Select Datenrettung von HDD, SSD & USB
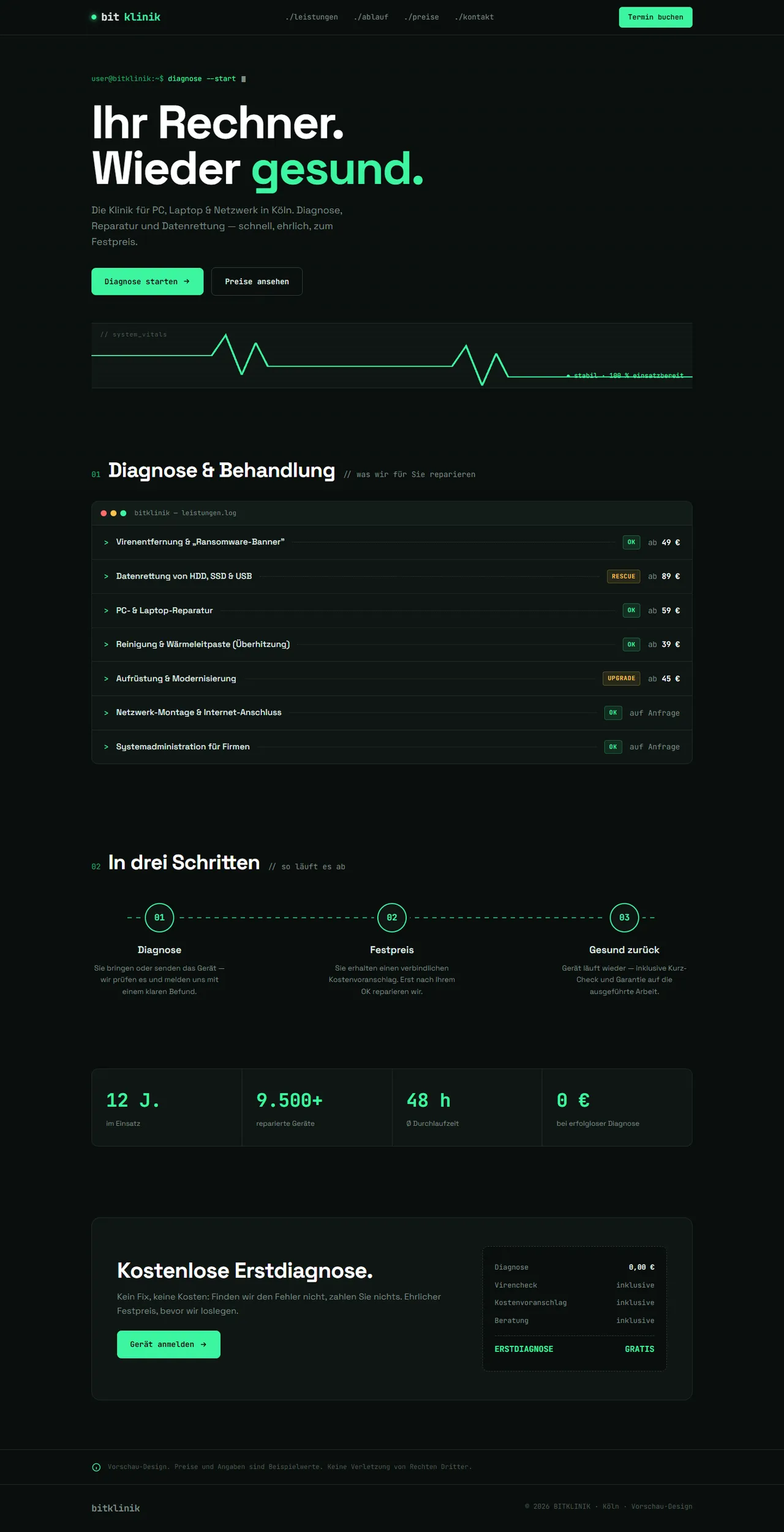Screen dimensions: 784x1532 392,576
